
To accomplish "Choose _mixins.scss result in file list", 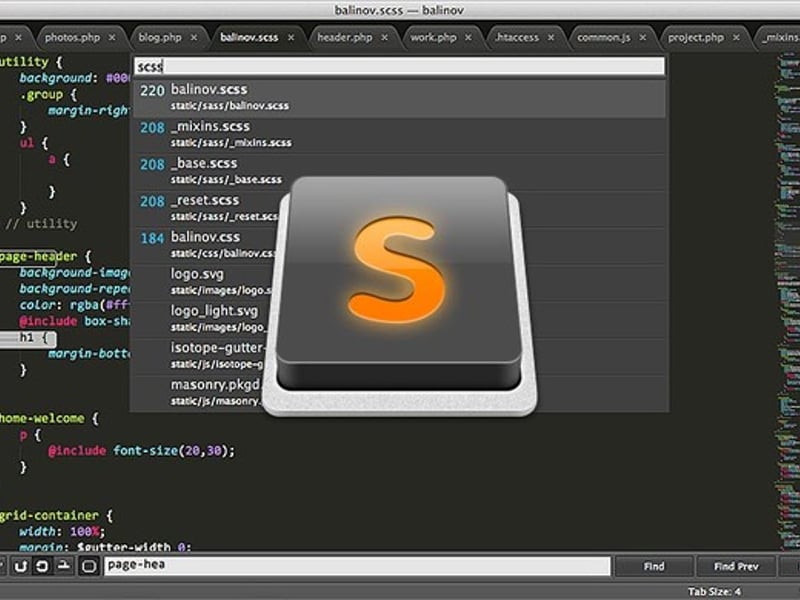I will pyautogui.click(x=399, y=135).
